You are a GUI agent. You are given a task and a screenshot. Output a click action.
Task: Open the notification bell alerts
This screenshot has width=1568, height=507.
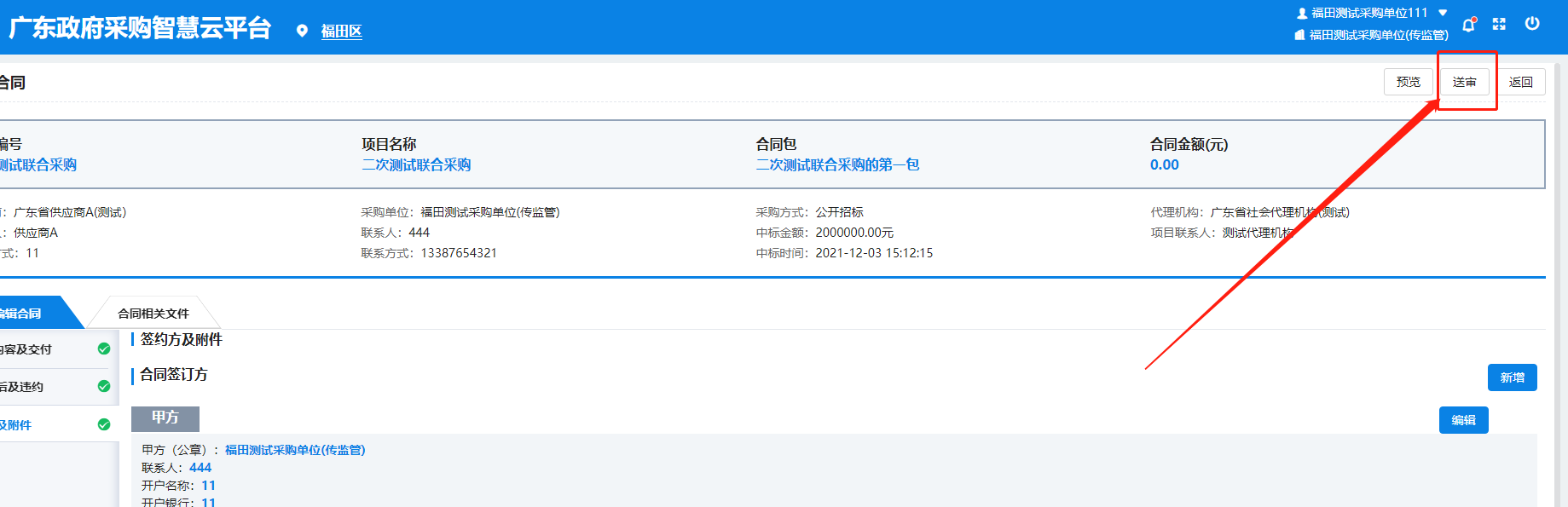point(1468,25)
